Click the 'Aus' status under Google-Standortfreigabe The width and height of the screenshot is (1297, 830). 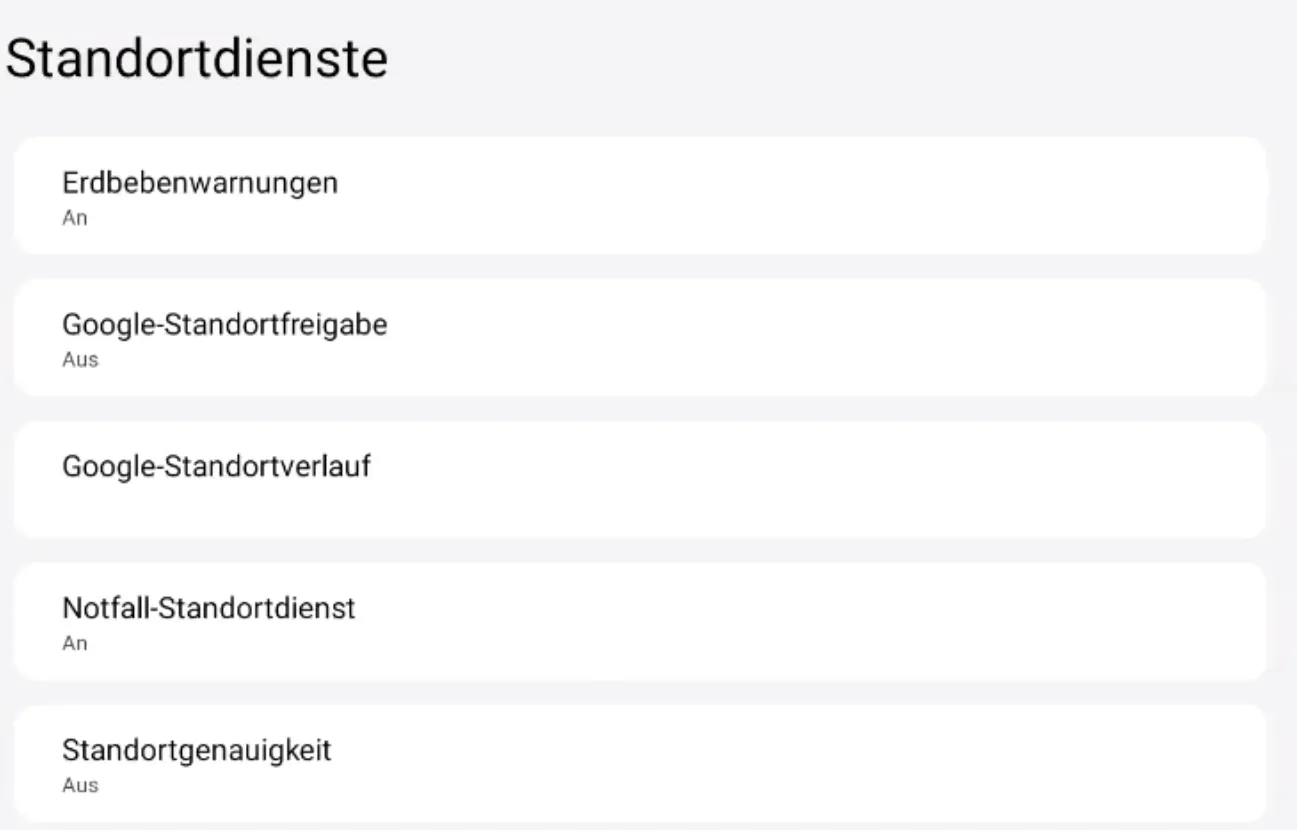click(80, 360)
